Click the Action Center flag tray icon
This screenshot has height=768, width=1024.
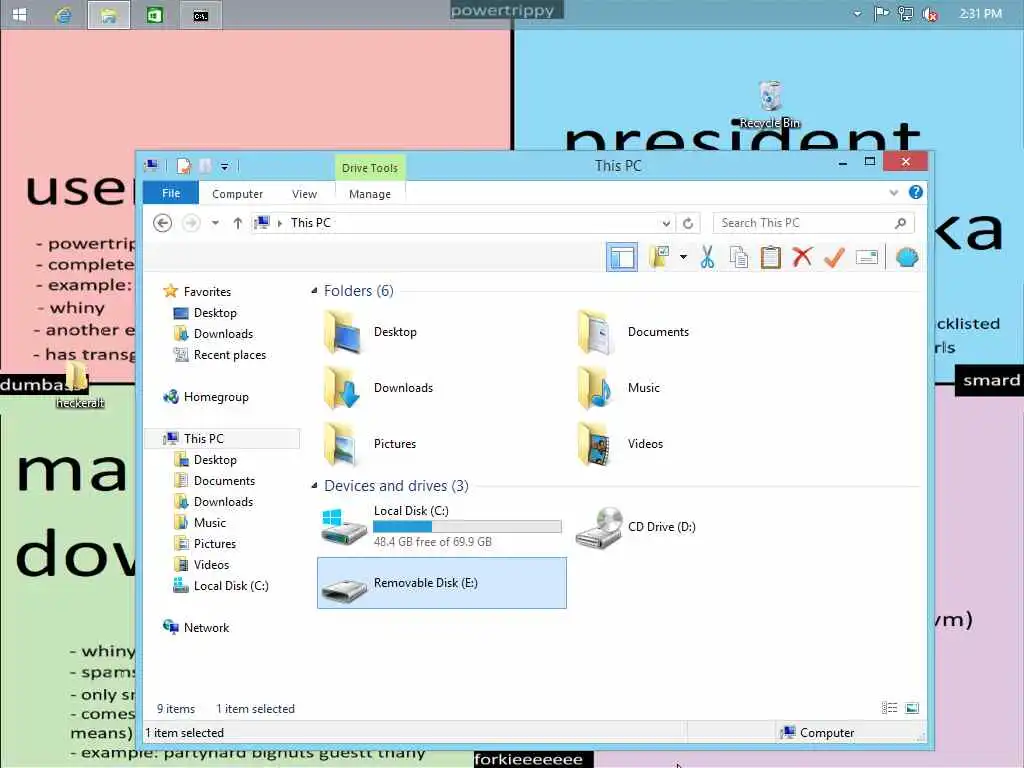click(x=881, y=14)
